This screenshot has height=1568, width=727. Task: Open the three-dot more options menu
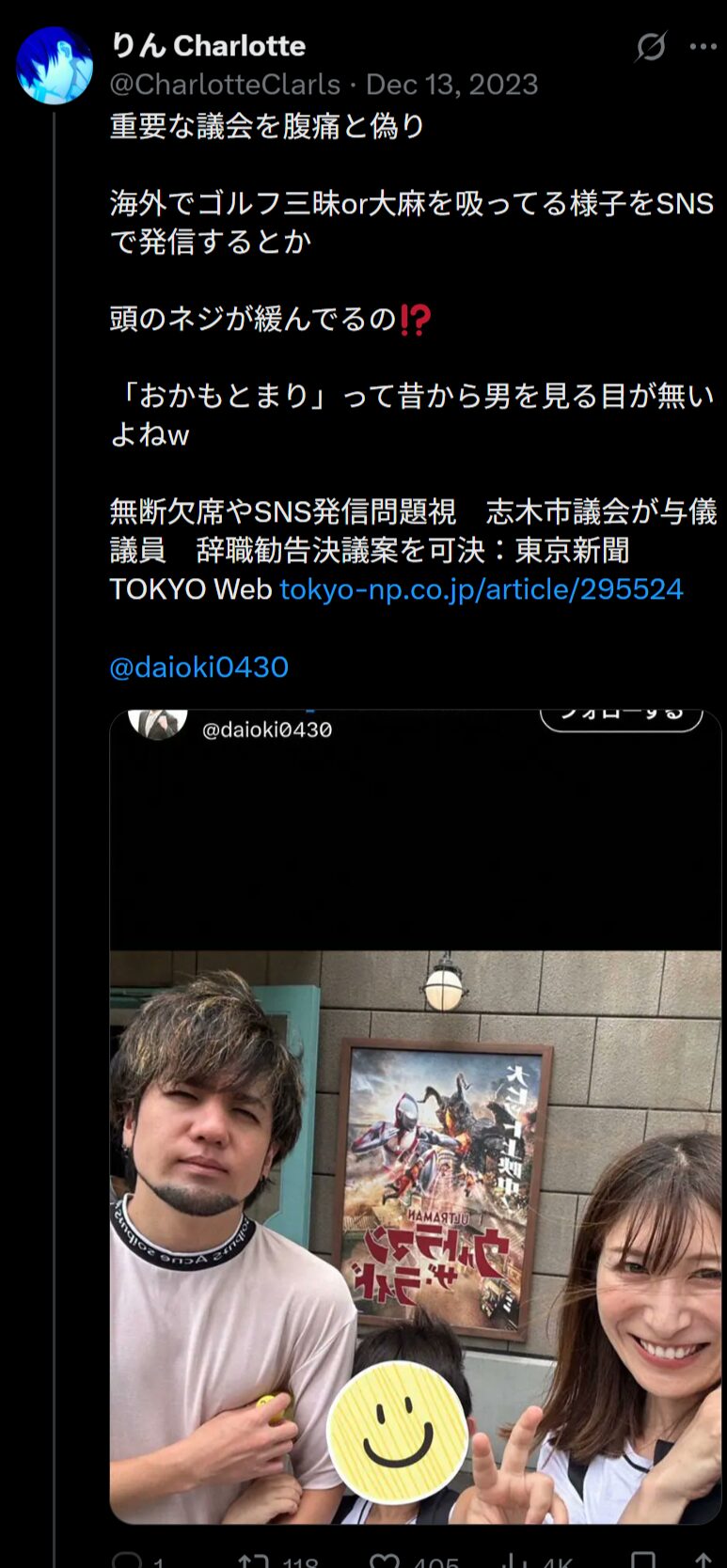[x=703, y=46]
